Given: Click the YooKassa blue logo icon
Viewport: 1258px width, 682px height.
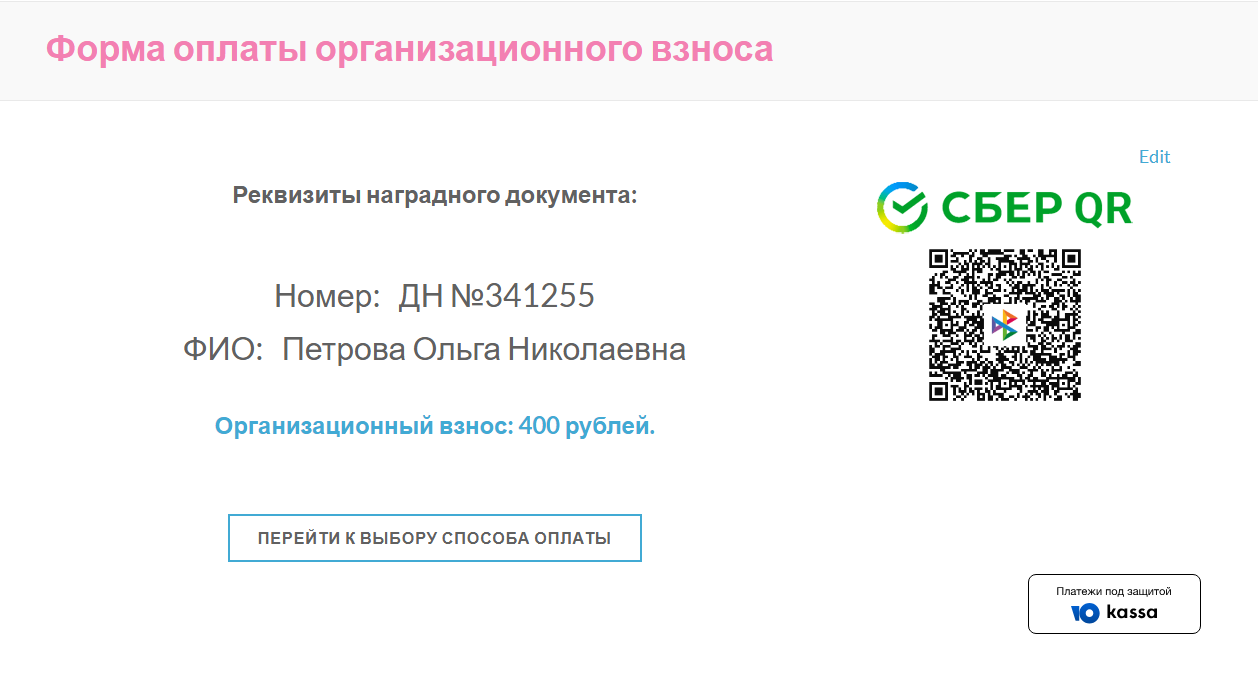Looking at the screenshot, I should [1085, 613].
